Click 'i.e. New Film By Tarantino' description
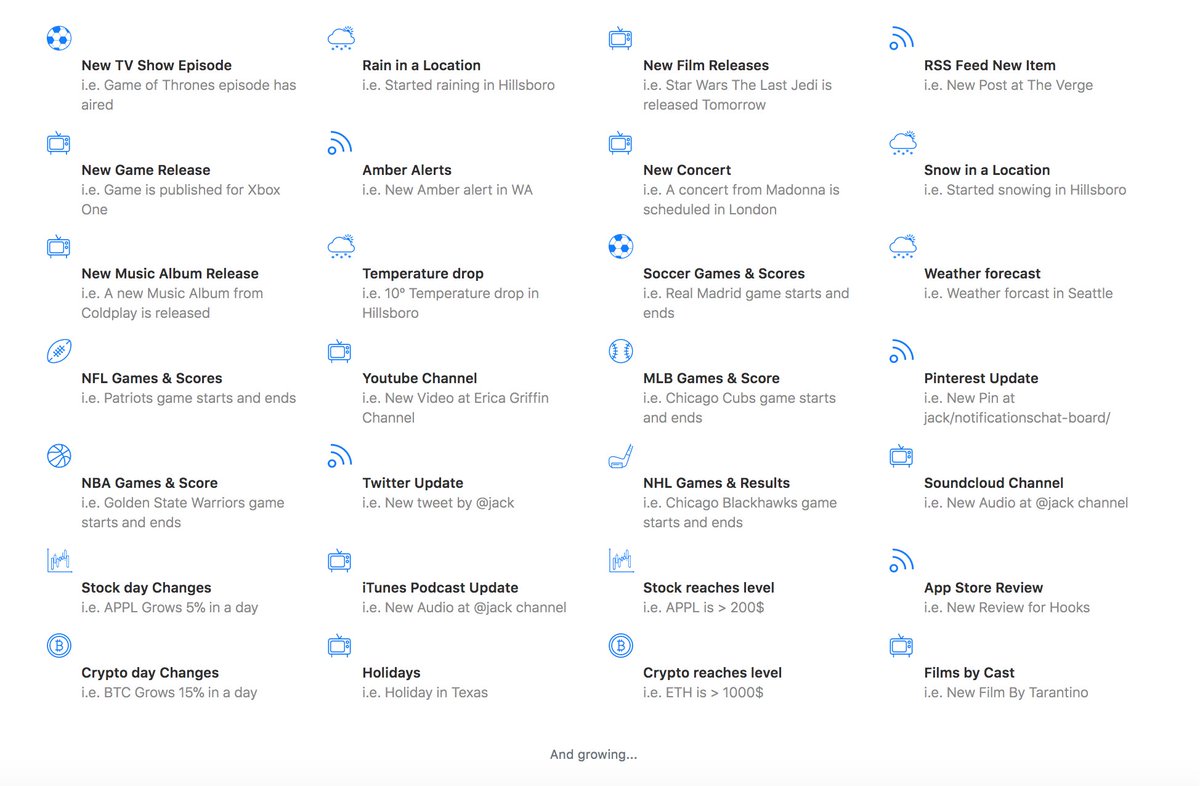Viewport: 1200px width, 786px height. pos(1006,692)
